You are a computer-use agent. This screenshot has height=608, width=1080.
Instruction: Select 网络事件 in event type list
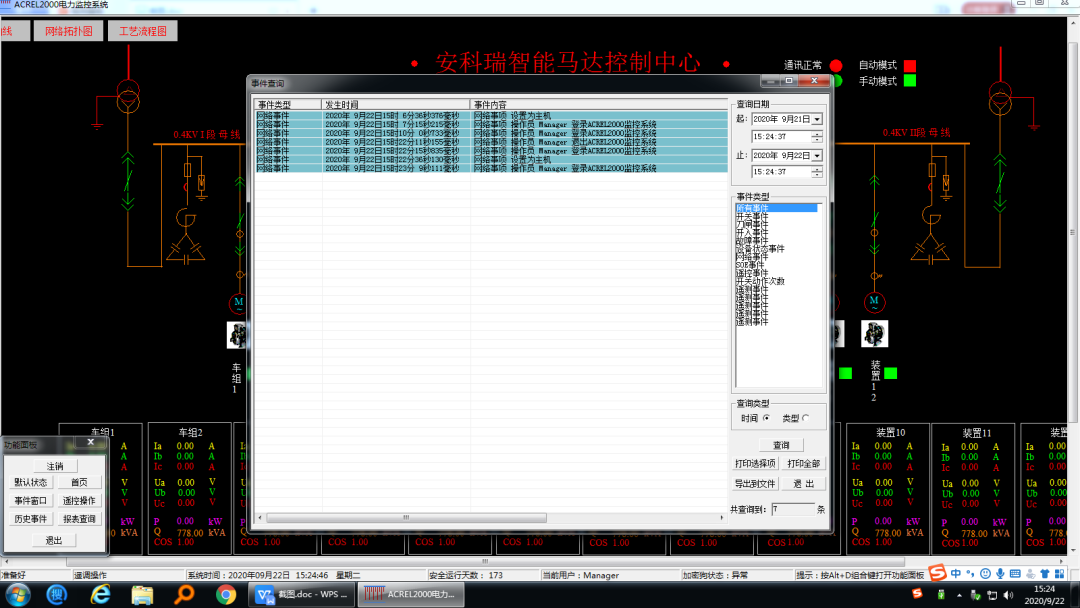pos(751,257)
